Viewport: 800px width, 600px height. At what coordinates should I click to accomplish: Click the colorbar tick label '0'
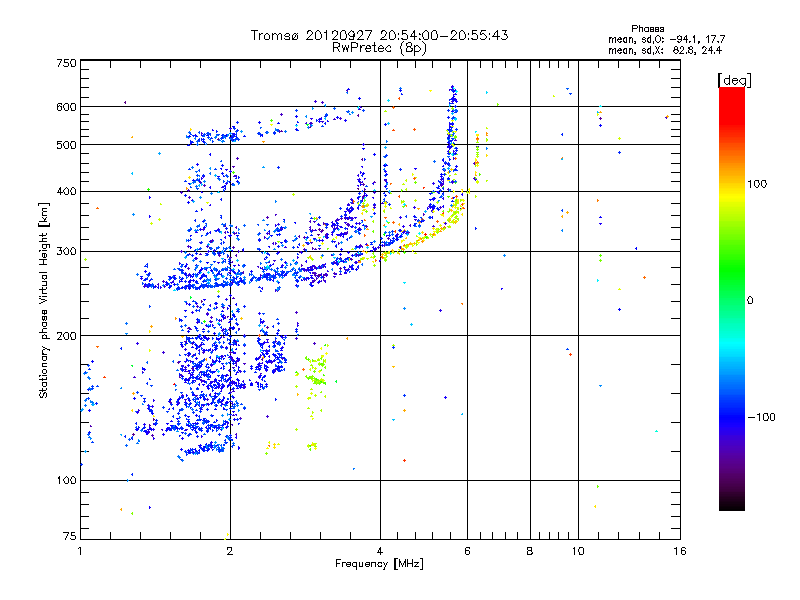(x=750, y=301)
